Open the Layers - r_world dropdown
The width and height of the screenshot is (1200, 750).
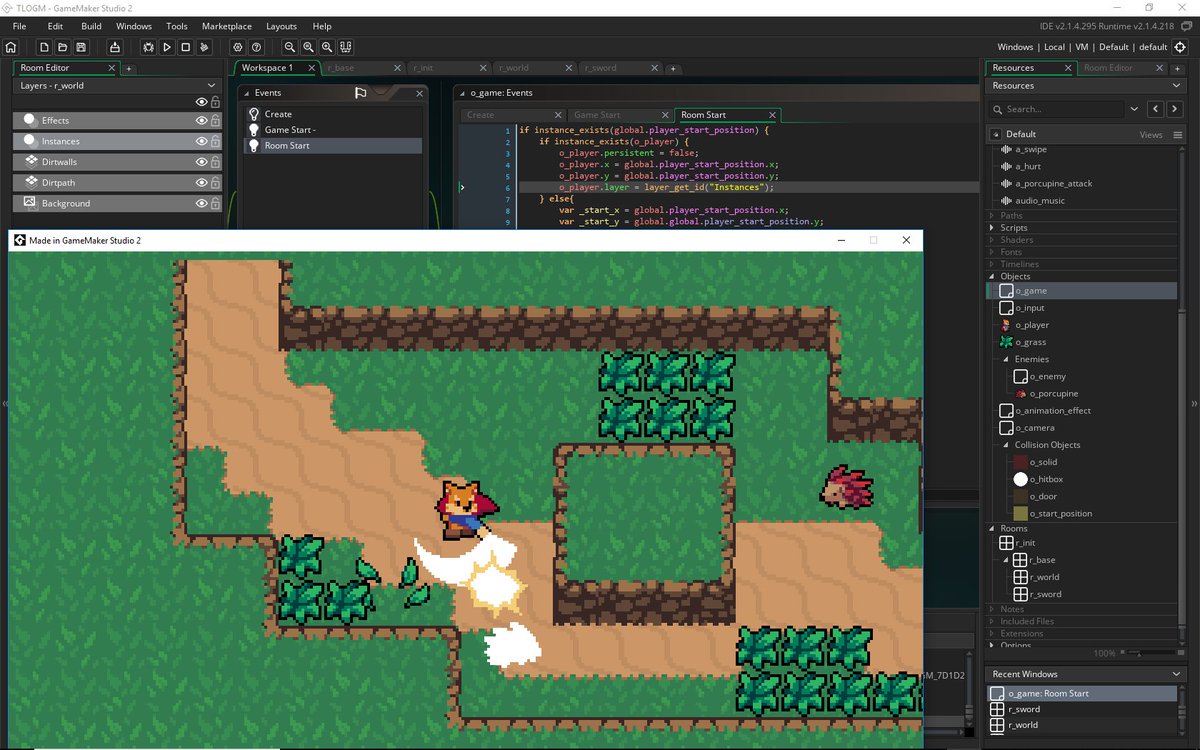pyautogui.click(x=211, y=86)
